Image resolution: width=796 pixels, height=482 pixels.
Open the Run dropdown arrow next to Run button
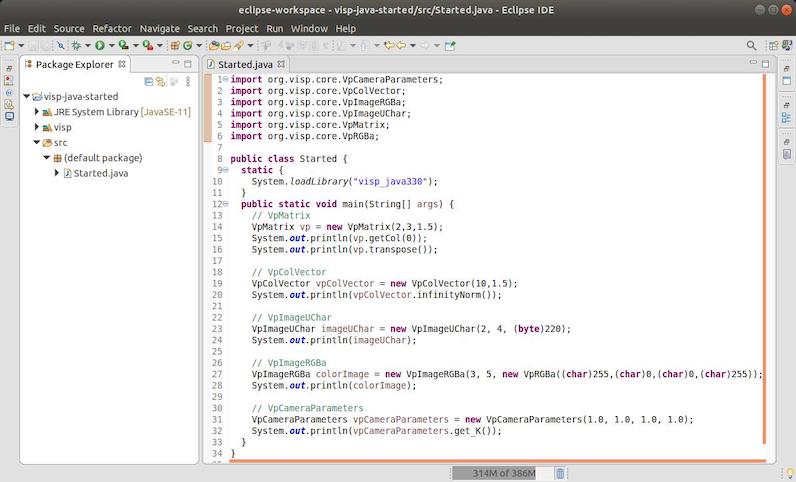(x=111, y=45)
